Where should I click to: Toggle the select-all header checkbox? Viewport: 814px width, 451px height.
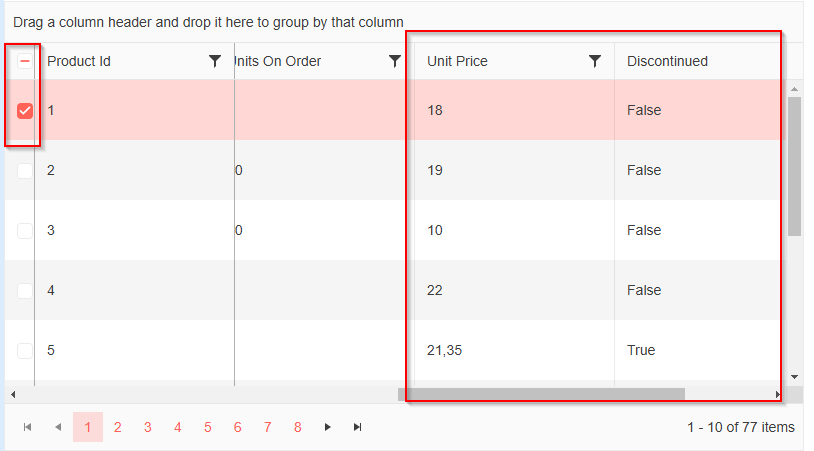tap(25, 61)
